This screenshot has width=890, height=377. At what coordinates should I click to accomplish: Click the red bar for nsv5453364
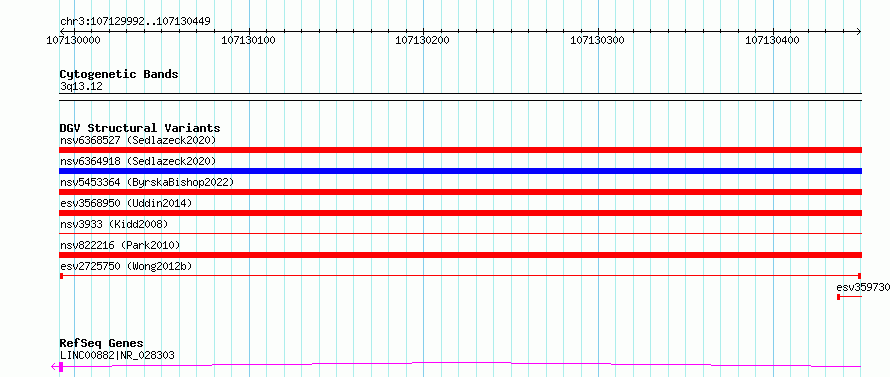[460, 192]
